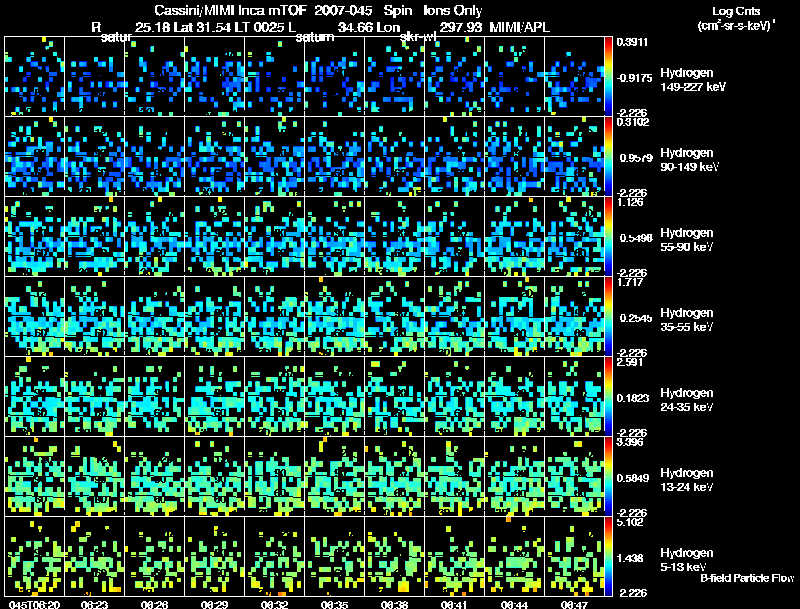The image size is (800, 609).
Task: Click the '06:41' time axis label
Action: click(x=454, y=604)
